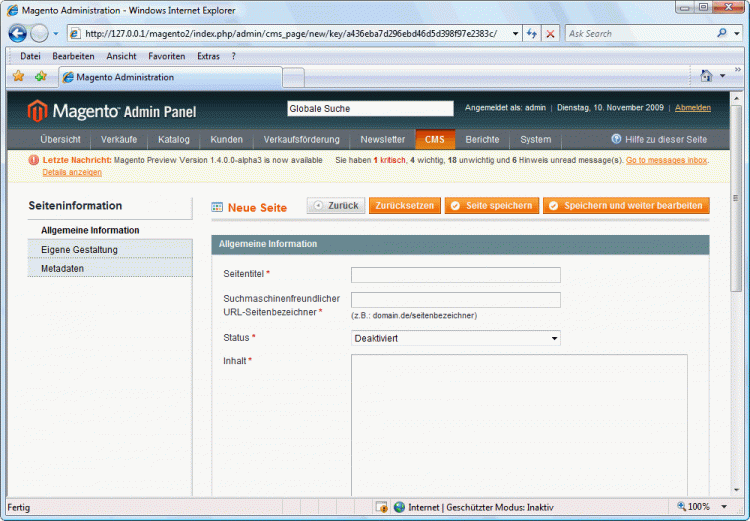Image resolution: width=750 pixels, height=521 pixels.
Task: Click into the Seitentitel input field
Action: point(455,275)
